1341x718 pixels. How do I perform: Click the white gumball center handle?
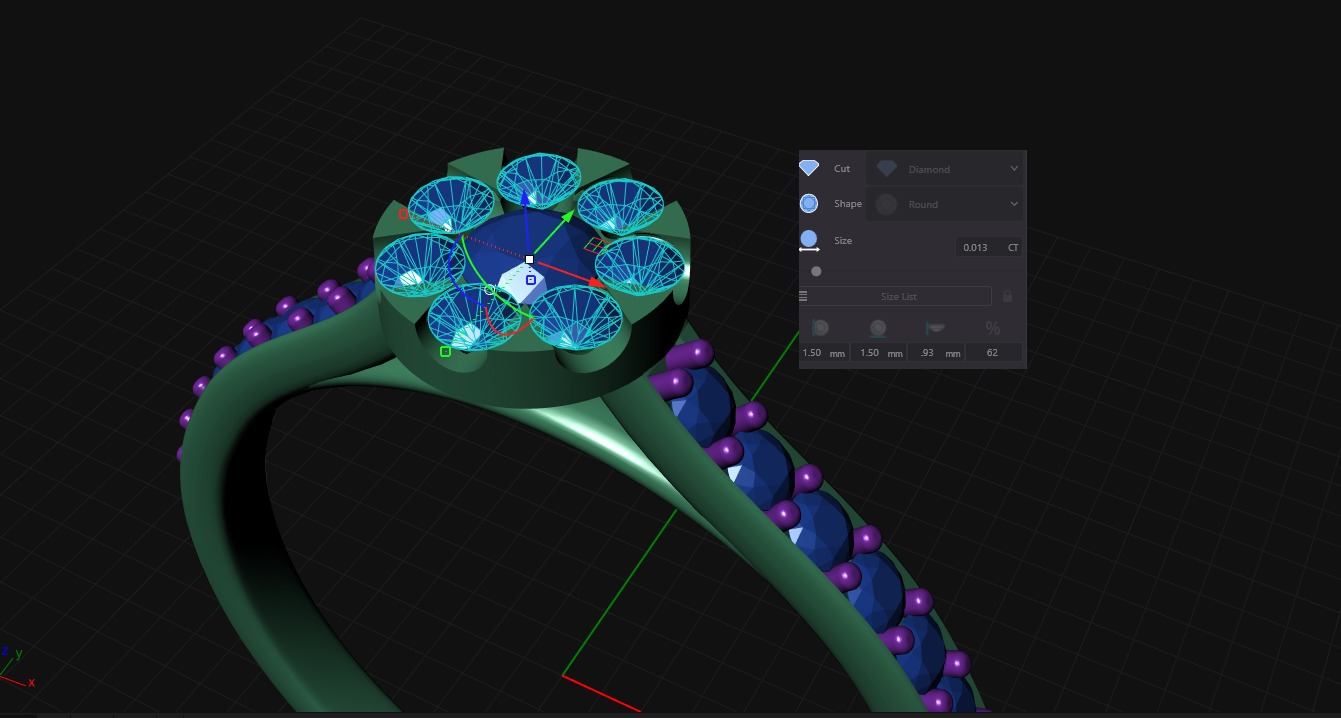529,259
